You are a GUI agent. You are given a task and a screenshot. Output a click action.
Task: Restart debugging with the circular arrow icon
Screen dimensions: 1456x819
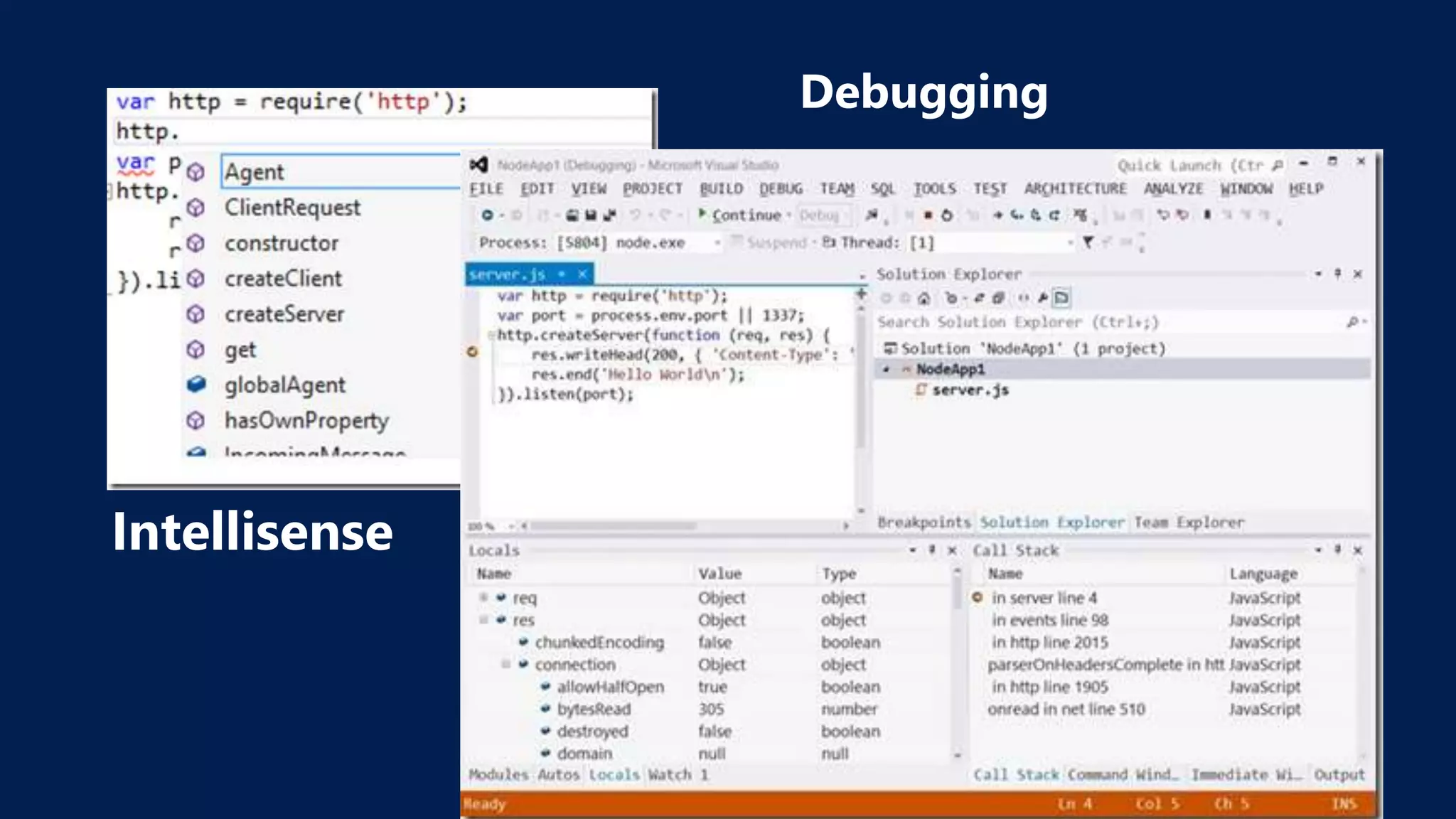[x=947, y=215]
